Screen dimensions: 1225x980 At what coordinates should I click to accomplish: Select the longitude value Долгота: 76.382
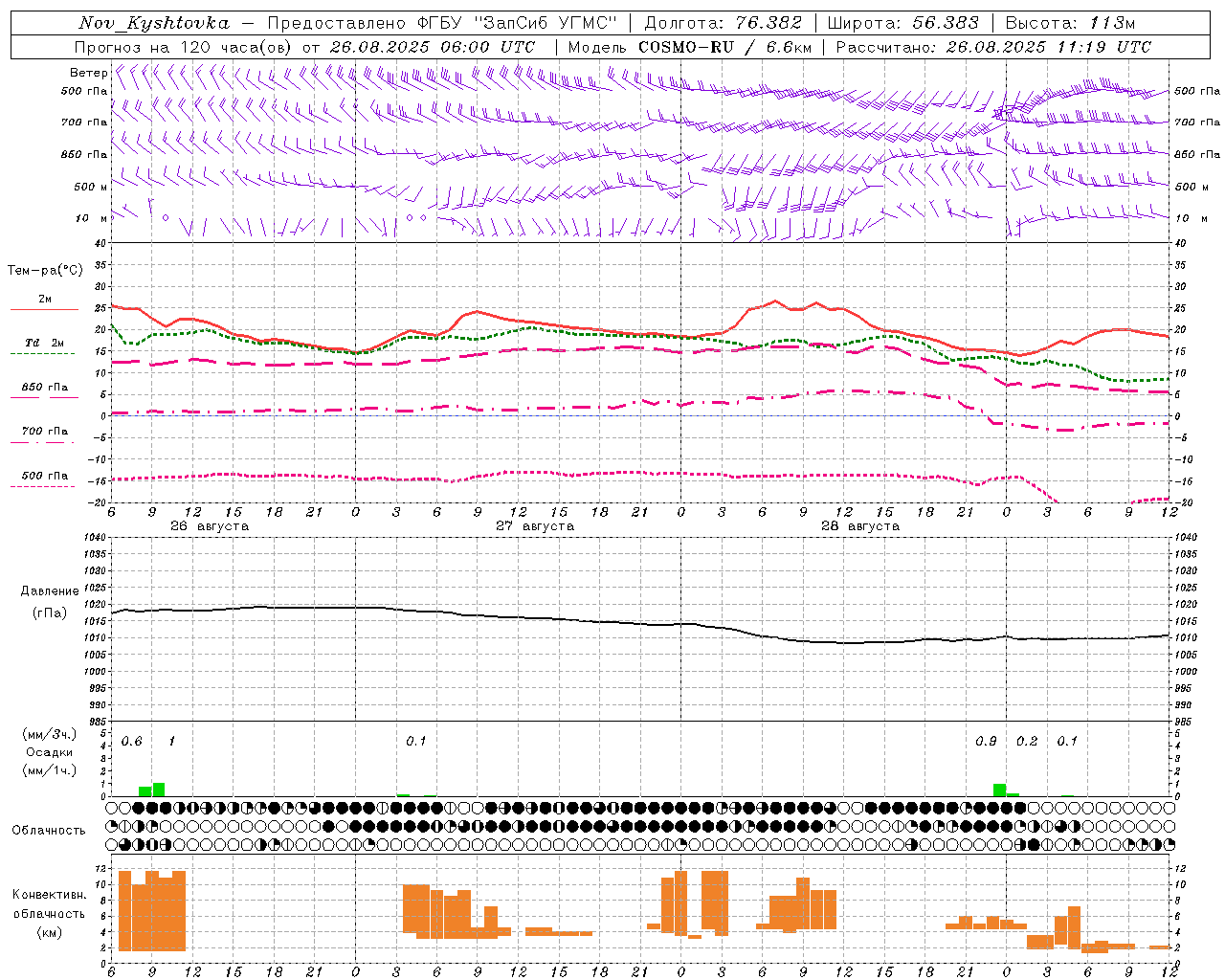point(723,23)
